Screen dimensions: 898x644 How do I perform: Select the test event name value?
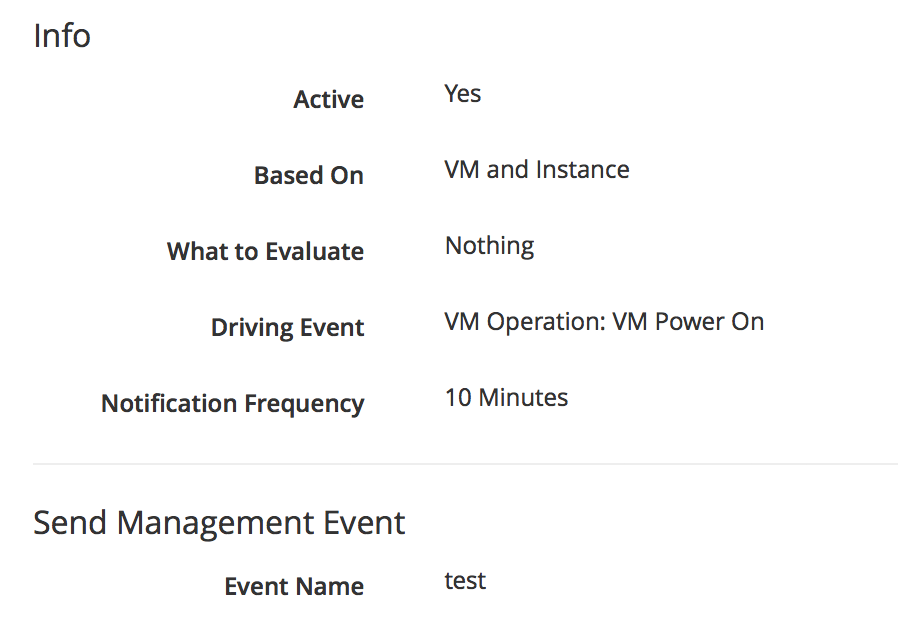click(465, 581)
